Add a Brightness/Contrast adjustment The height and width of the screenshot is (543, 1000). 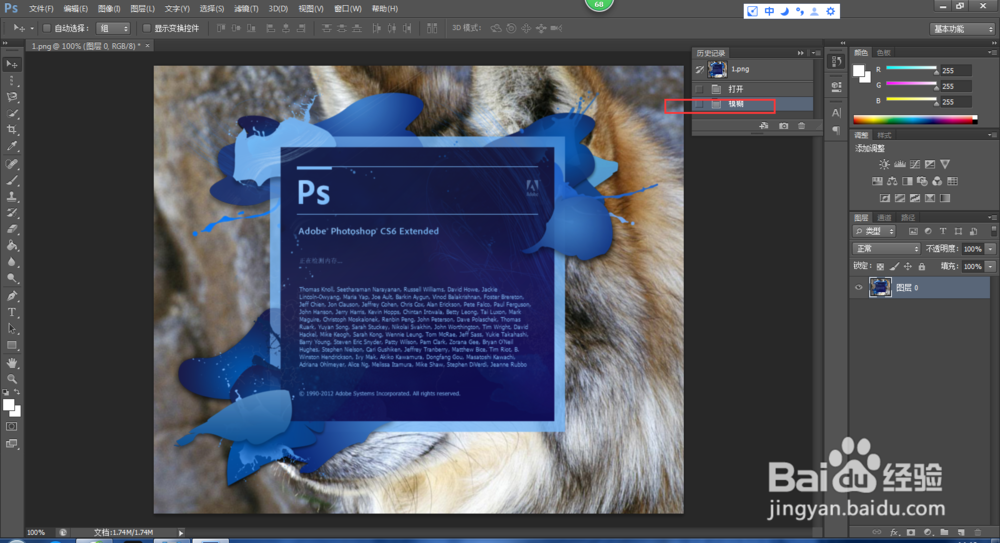885,165
